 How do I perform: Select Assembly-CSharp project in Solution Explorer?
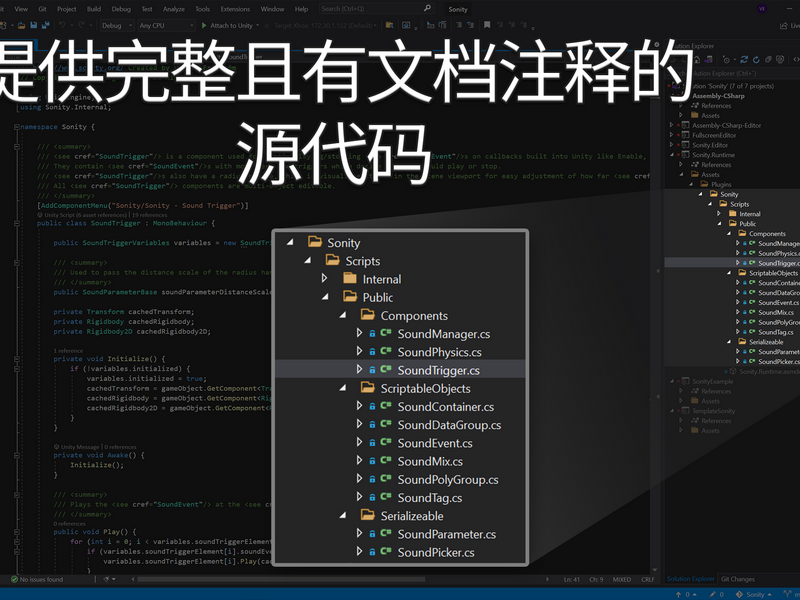718,96
